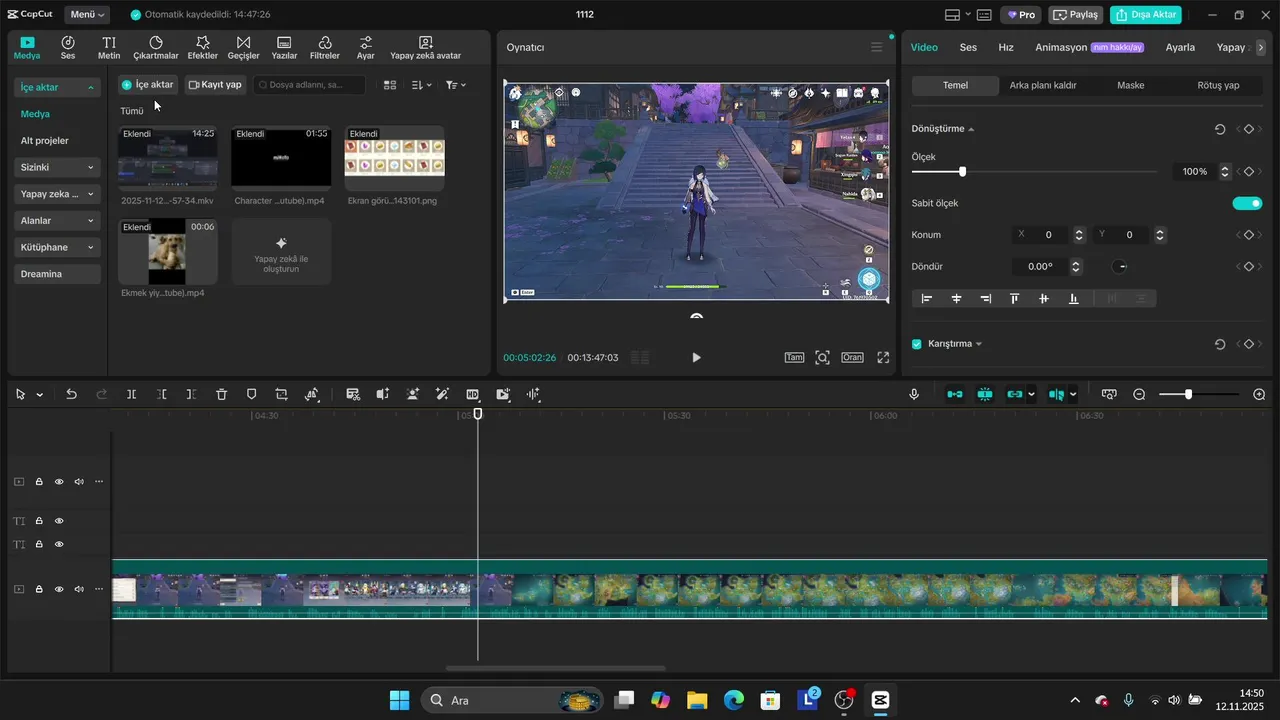The image size is (1280, 720).
Task: Open the player panel hamburger menu
Action: tap(877, 48)
